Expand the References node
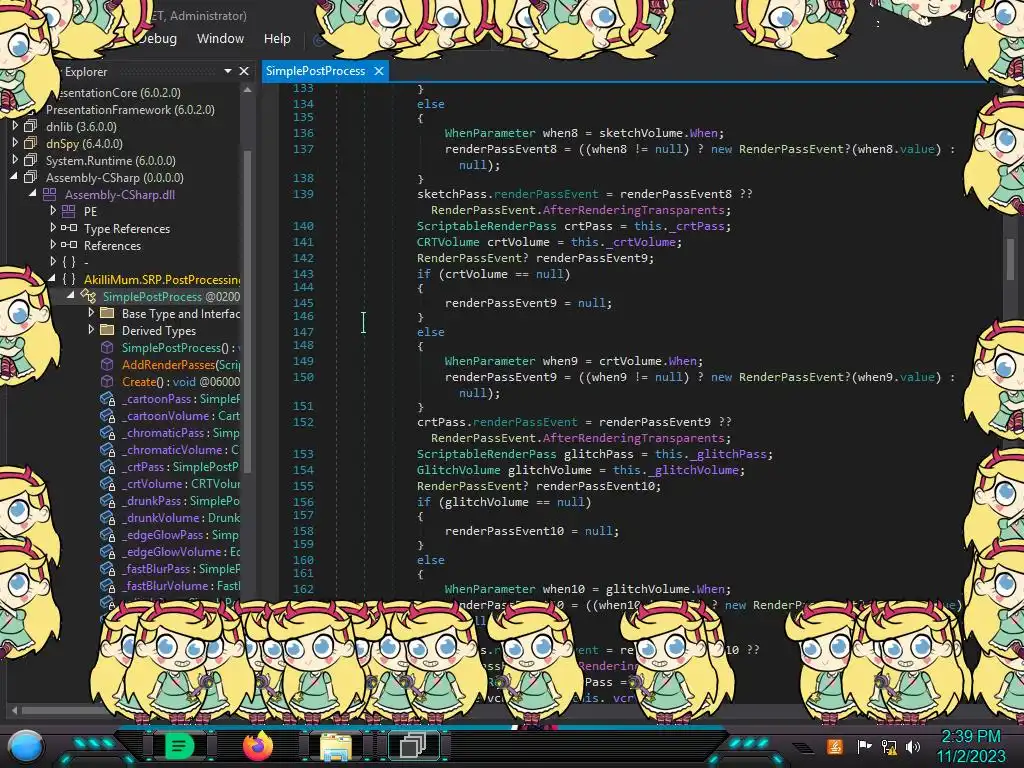Screen dimensions: 1024x768 (53, 245)
